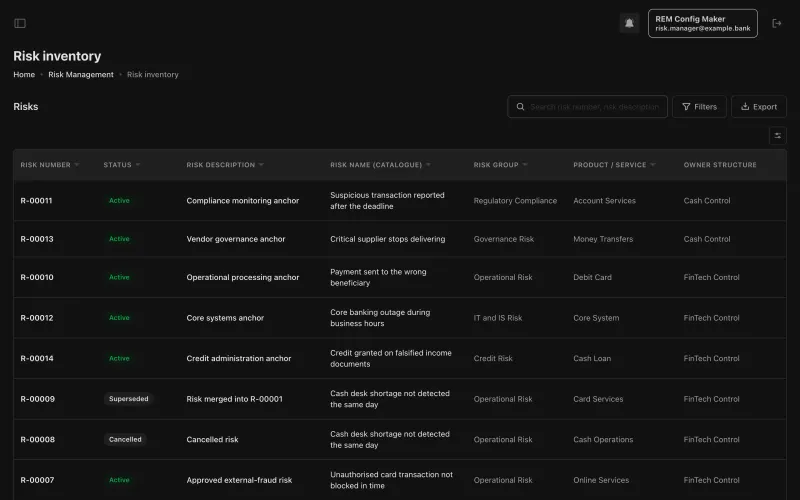Image resolution: width=800 pixels, height=500 pixels.
Task: Click Suspicious transaction reported after deadline
Action: click(387, 201)
